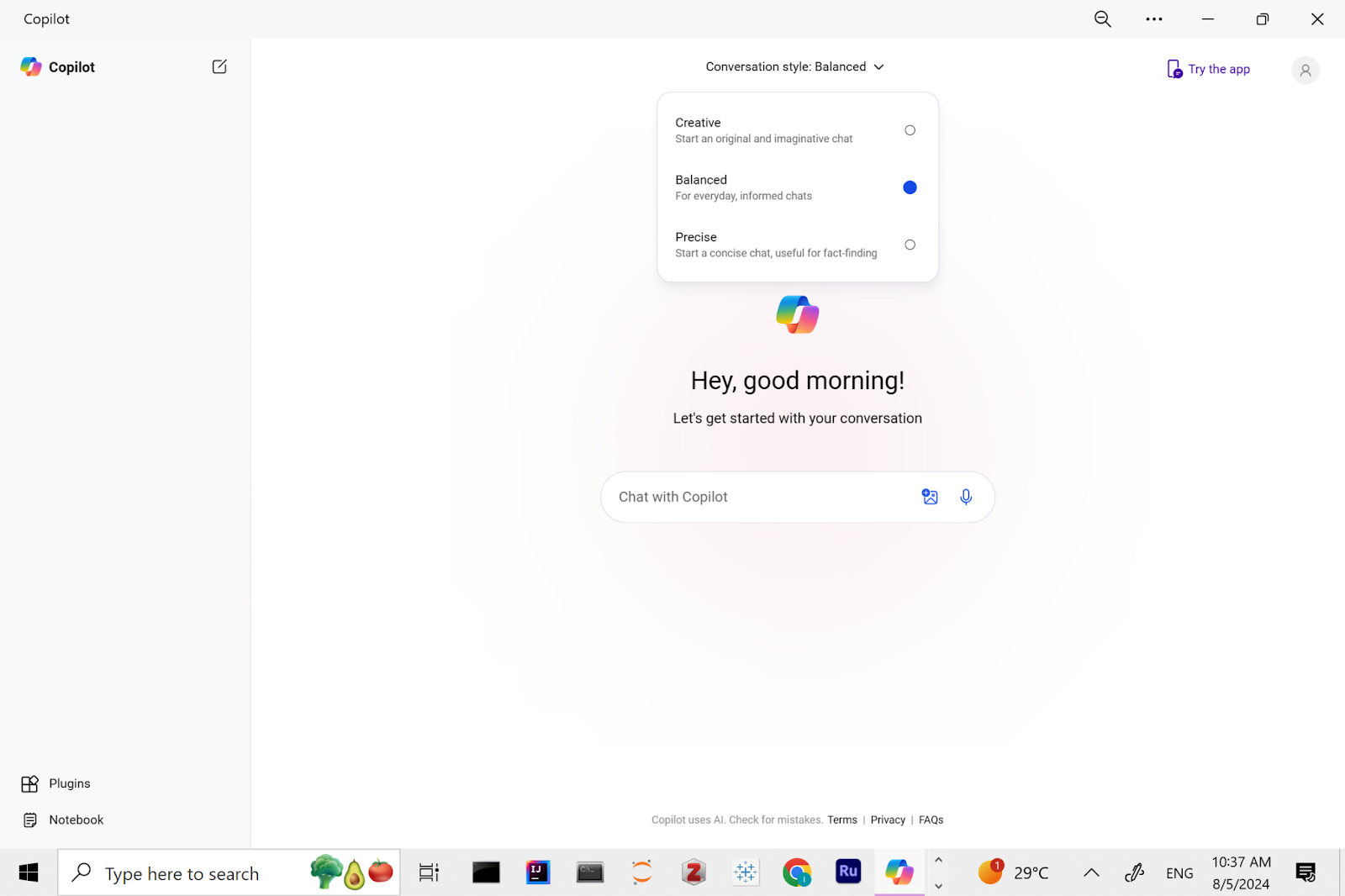Select the Precise conversation style

pyautogui.click(x=797, y=245)
